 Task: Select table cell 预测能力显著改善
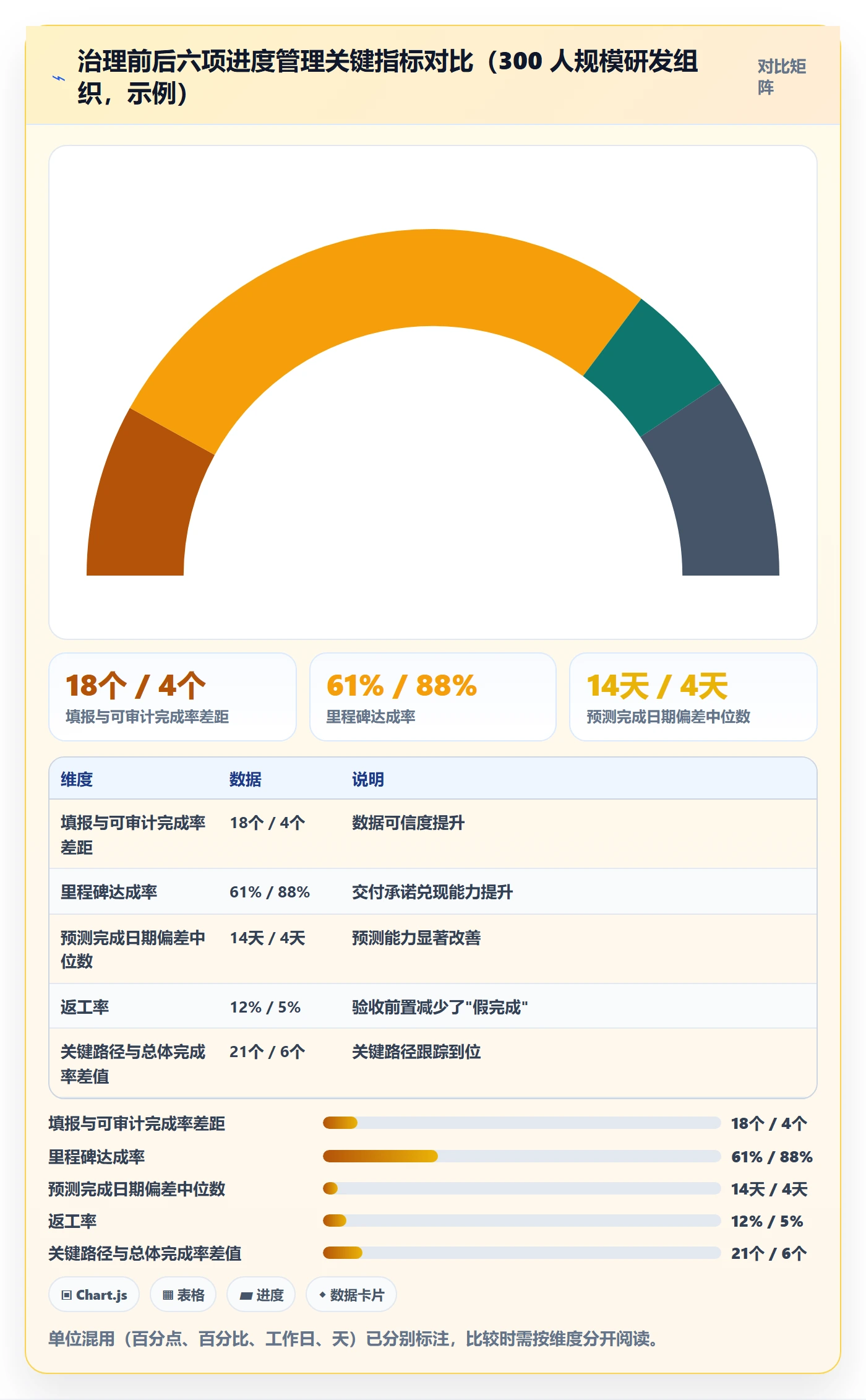tap(416, 938)
